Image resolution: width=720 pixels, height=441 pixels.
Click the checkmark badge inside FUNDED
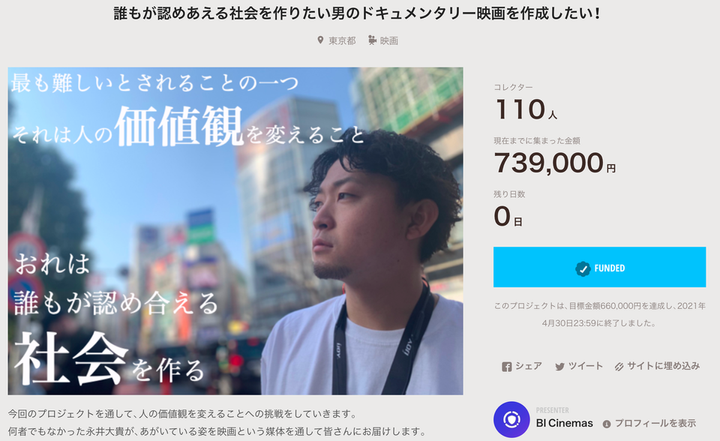click(583, 268)
